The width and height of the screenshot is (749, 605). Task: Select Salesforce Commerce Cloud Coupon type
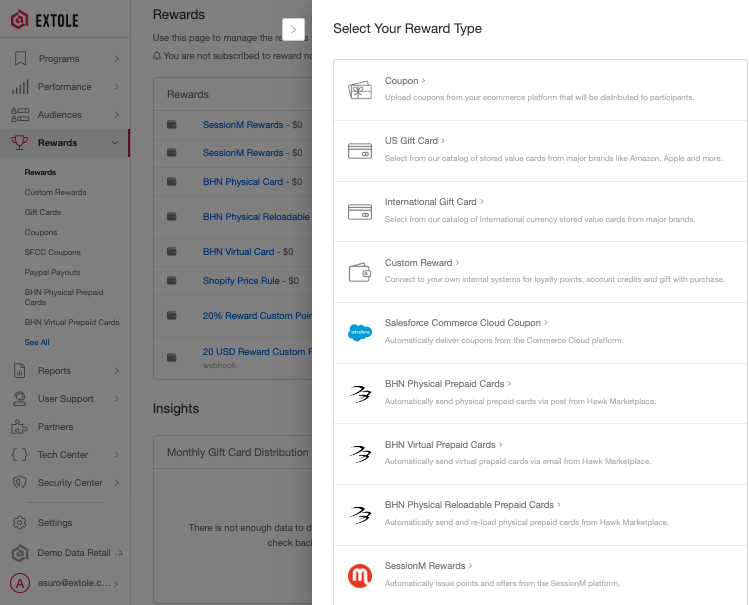click(540, 333)
